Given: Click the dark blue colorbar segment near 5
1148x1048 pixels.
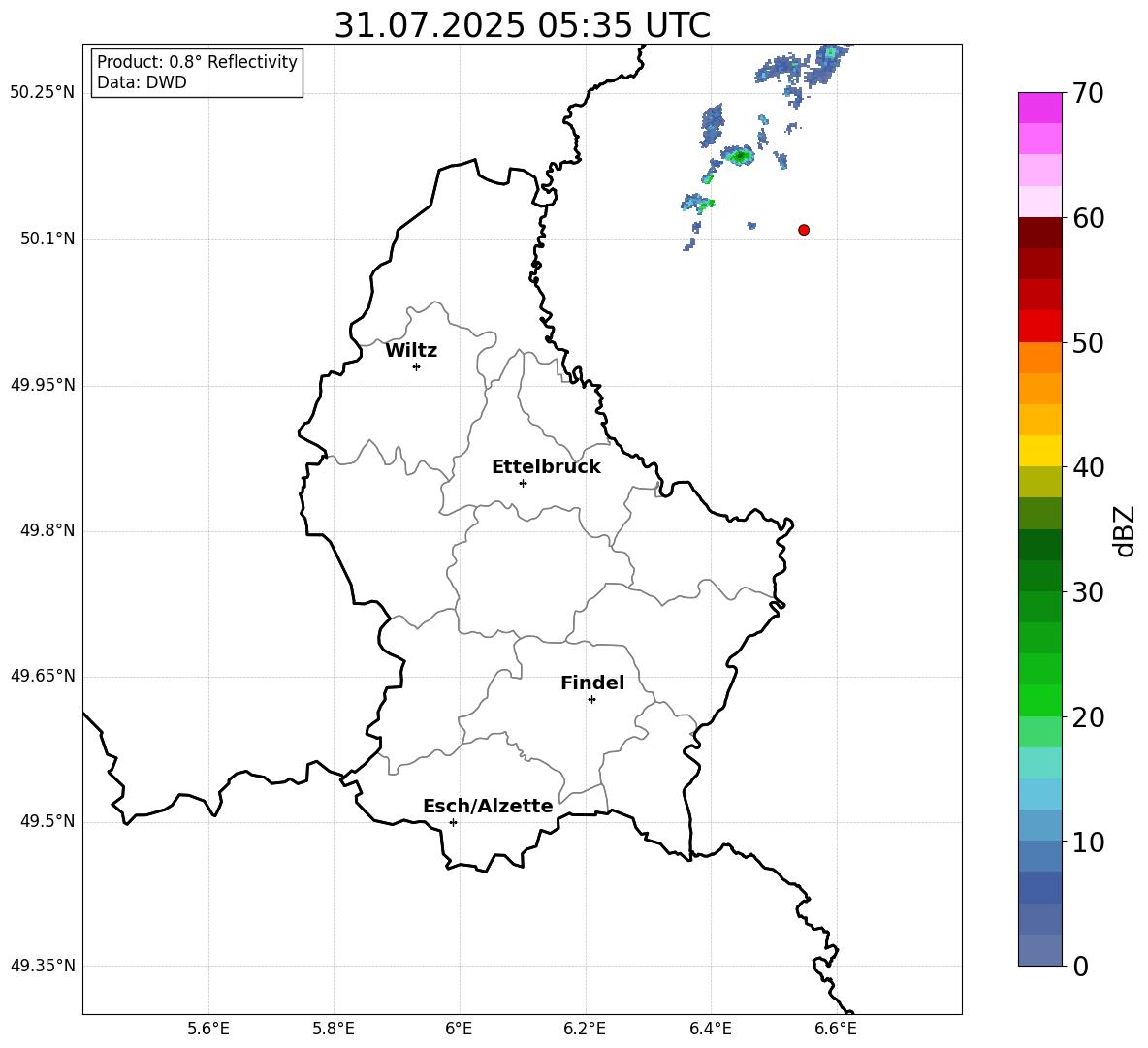Looking at the screenshot, I should coord(1040,887).
